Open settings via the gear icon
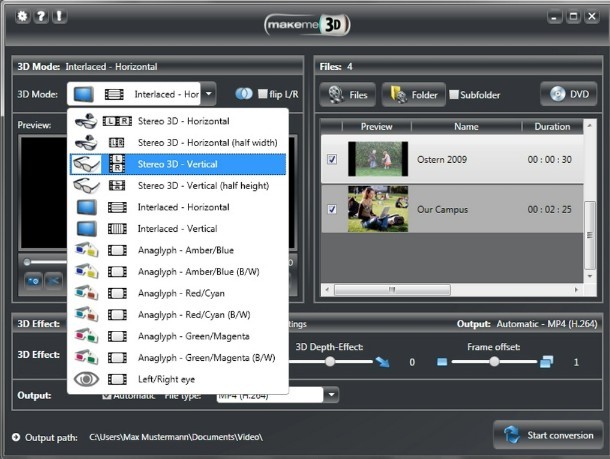The height and width of the screenshot is (459, 610). pos(23,16)
